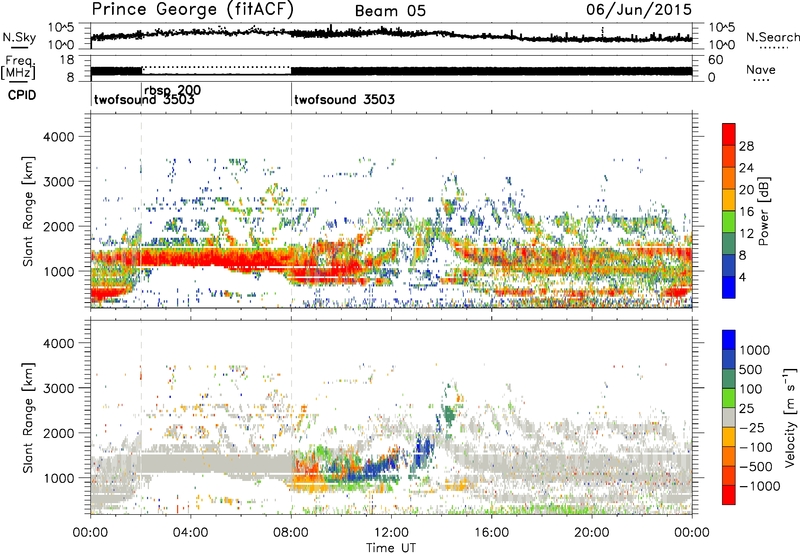Click the 'N.Sky' legend label
Screen dimensions: 800x554
[x=19, y=37]
